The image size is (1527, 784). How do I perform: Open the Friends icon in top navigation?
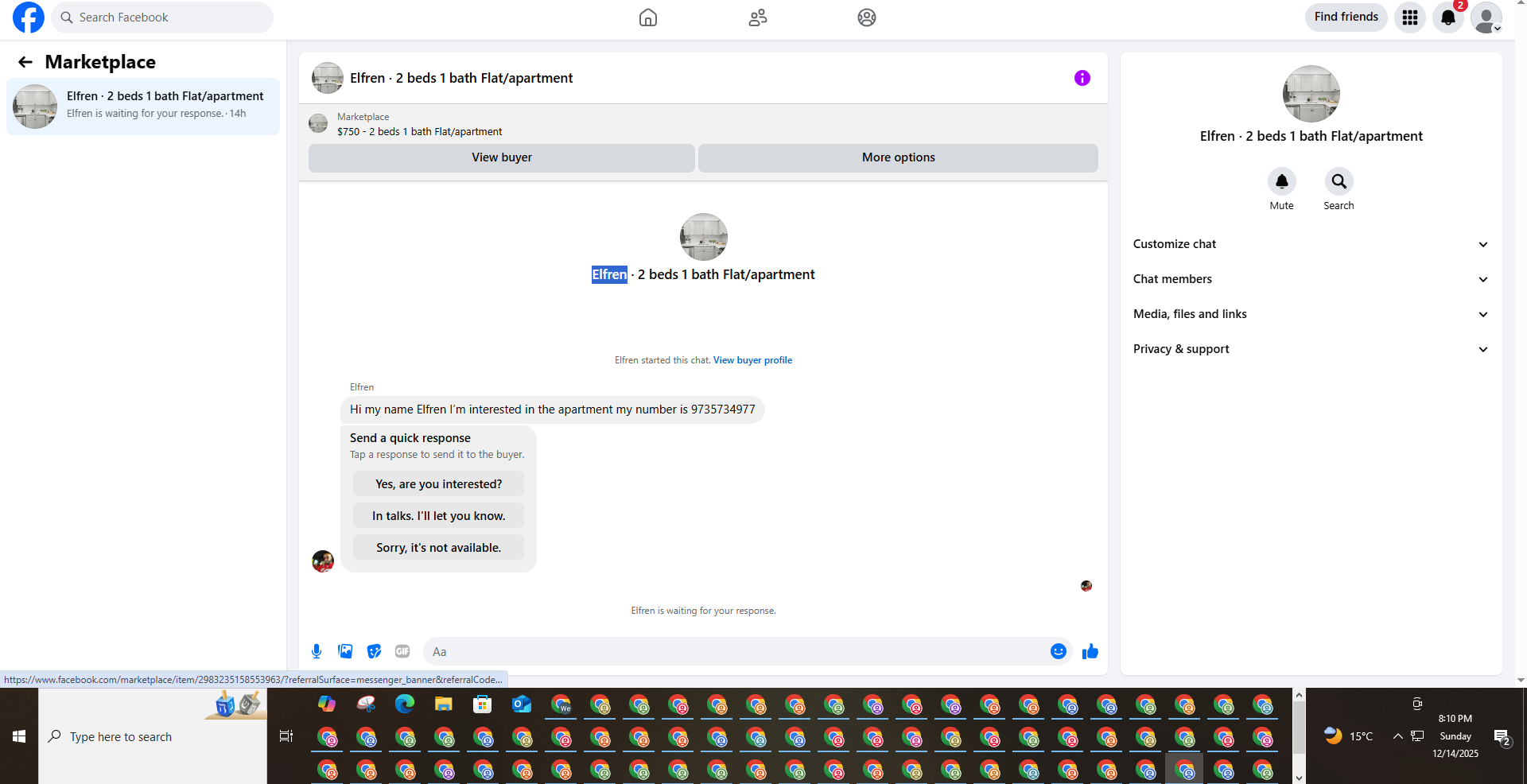click(758, 17)
